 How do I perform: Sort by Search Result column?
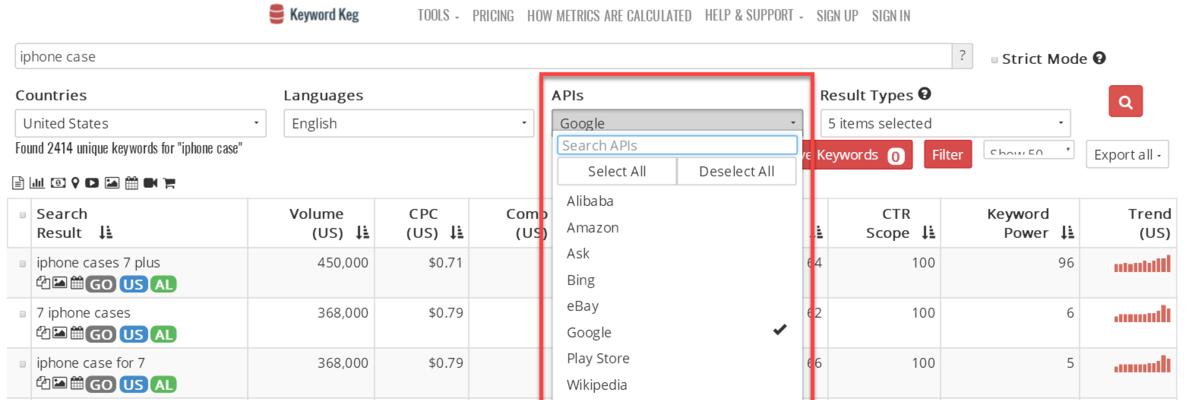click(106, 233)
